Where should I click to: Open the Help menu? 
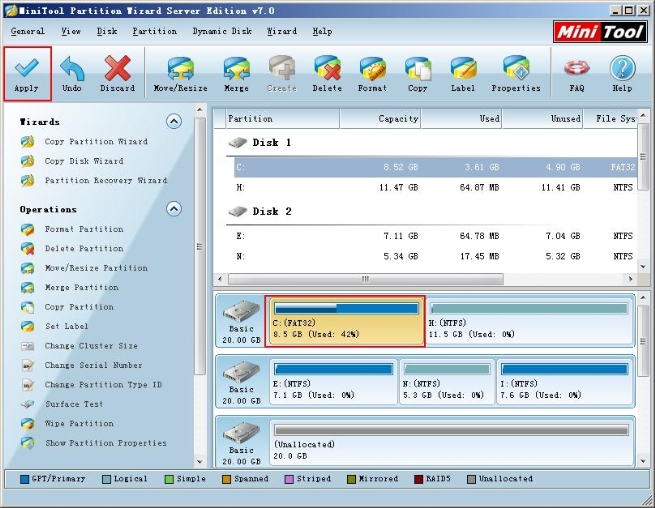(322, 31)
